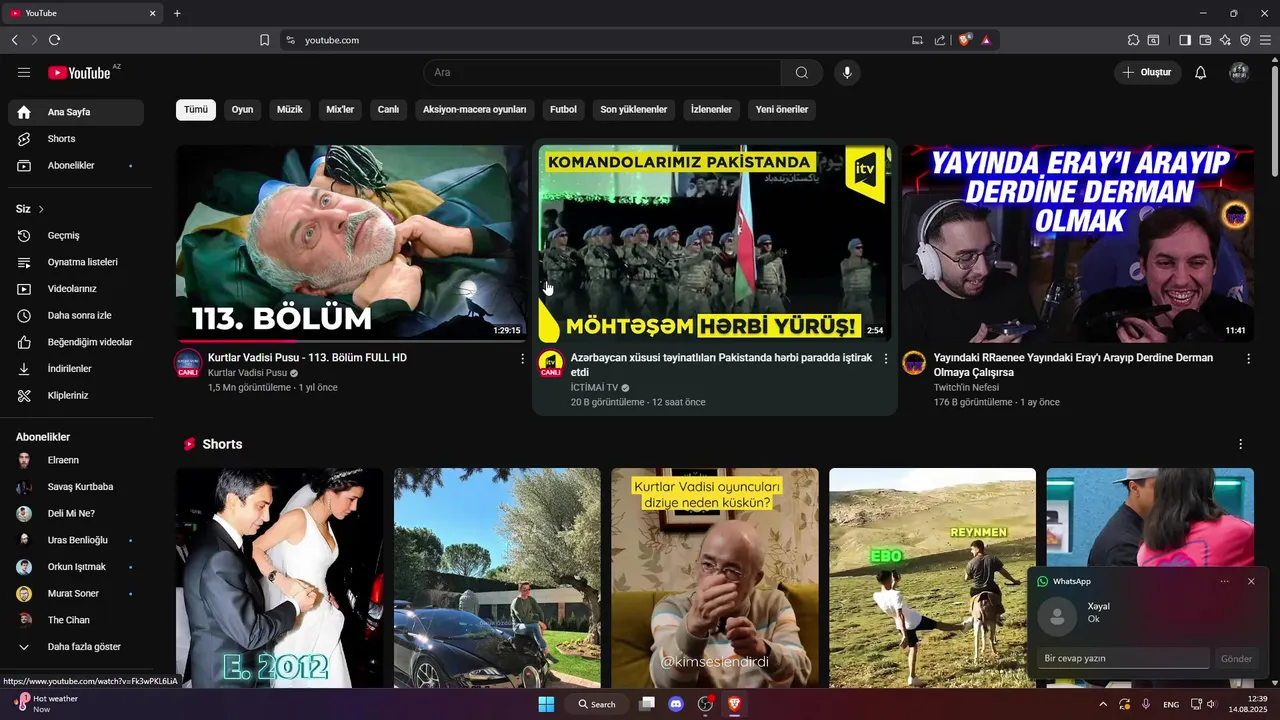Go back in browser history
The image size is (1280, 720).
click(x=14, y=40)
